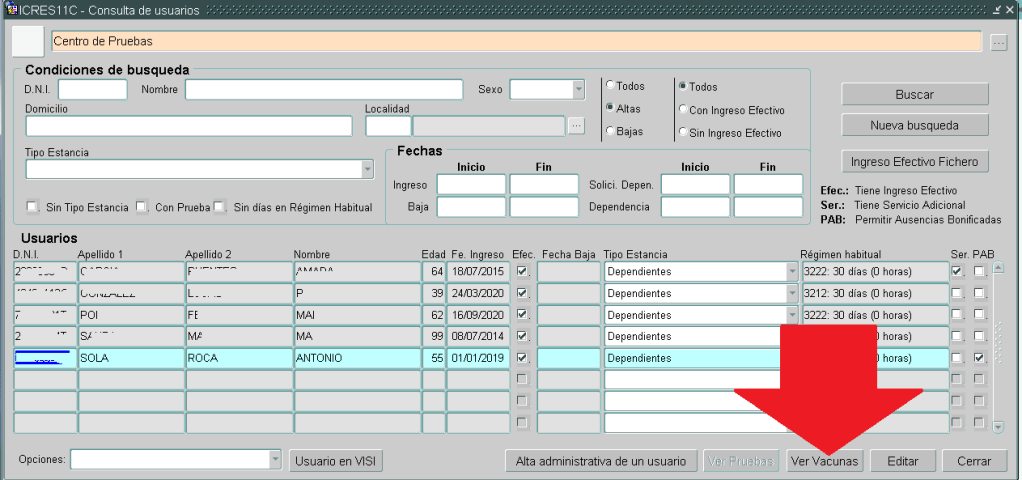The image size is (1022, 480).
Task: Click the ICRES11C window icon in title bar
Action: [x=11, y=9]
